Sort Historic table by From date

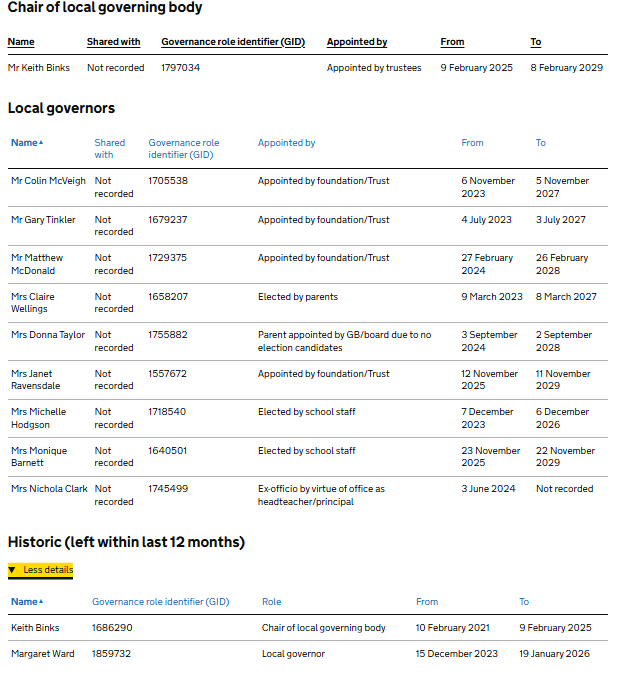tap(427, 602)
